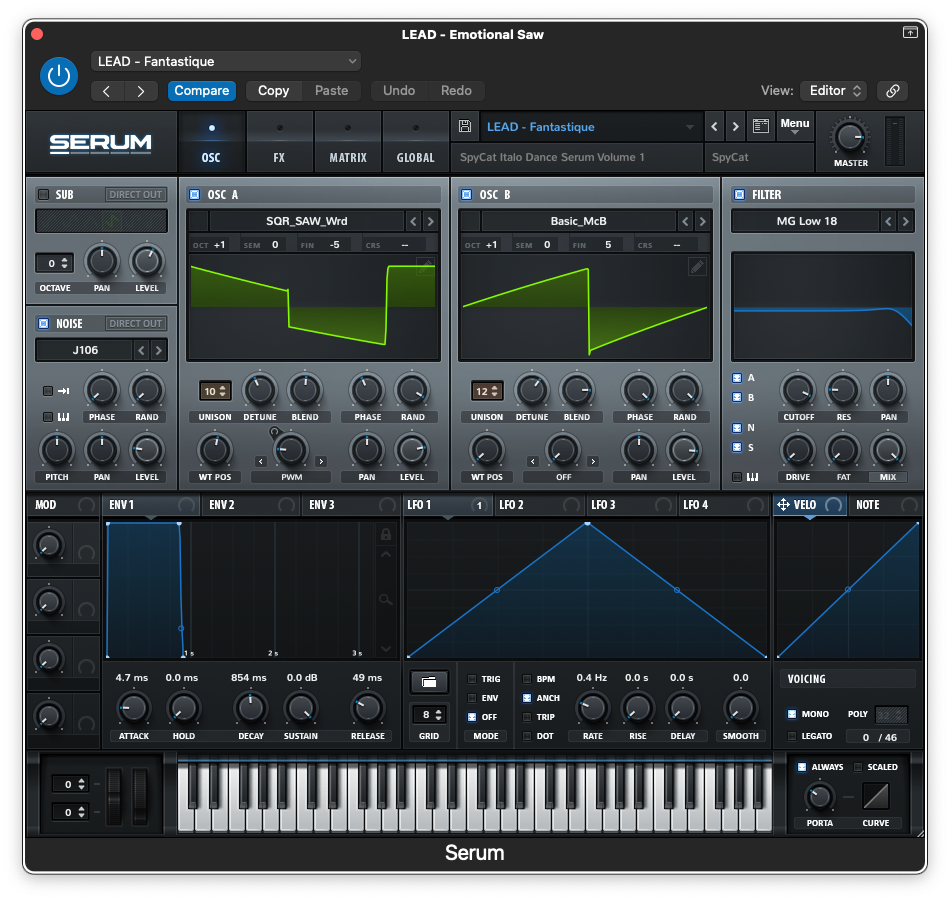Viewport: 950px width, 901px height.
Task: Click the host previous preset arrow
Action: [107, 91]
